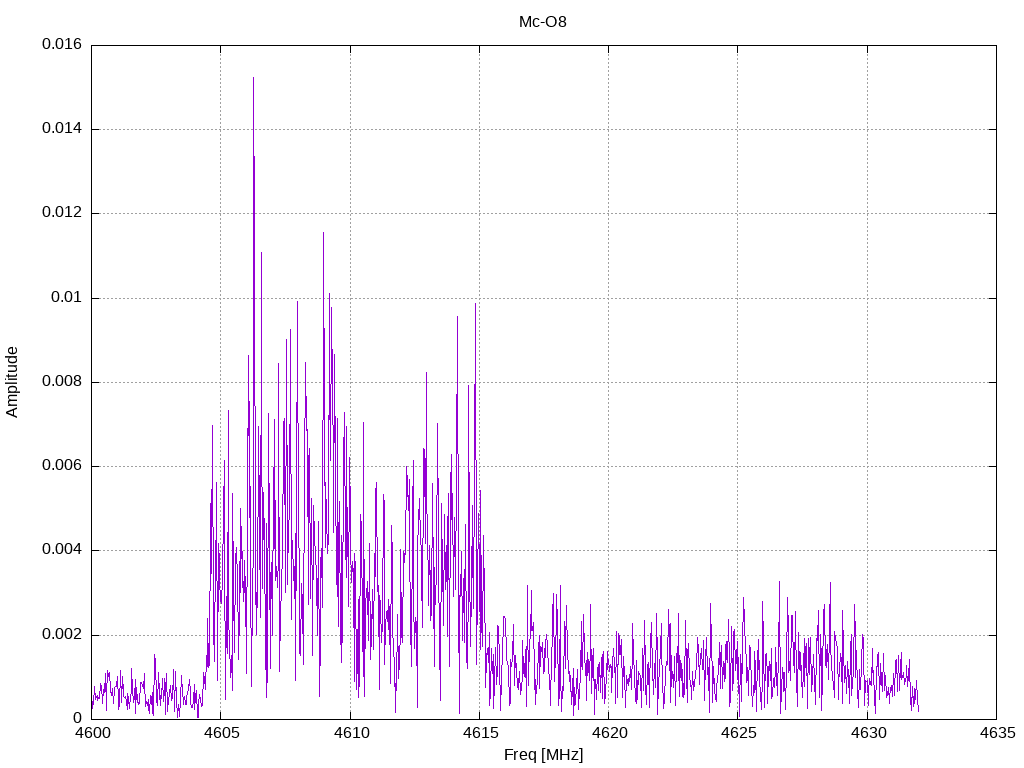Select the 4600 x-axis tick label

click(x=91, y=733)
